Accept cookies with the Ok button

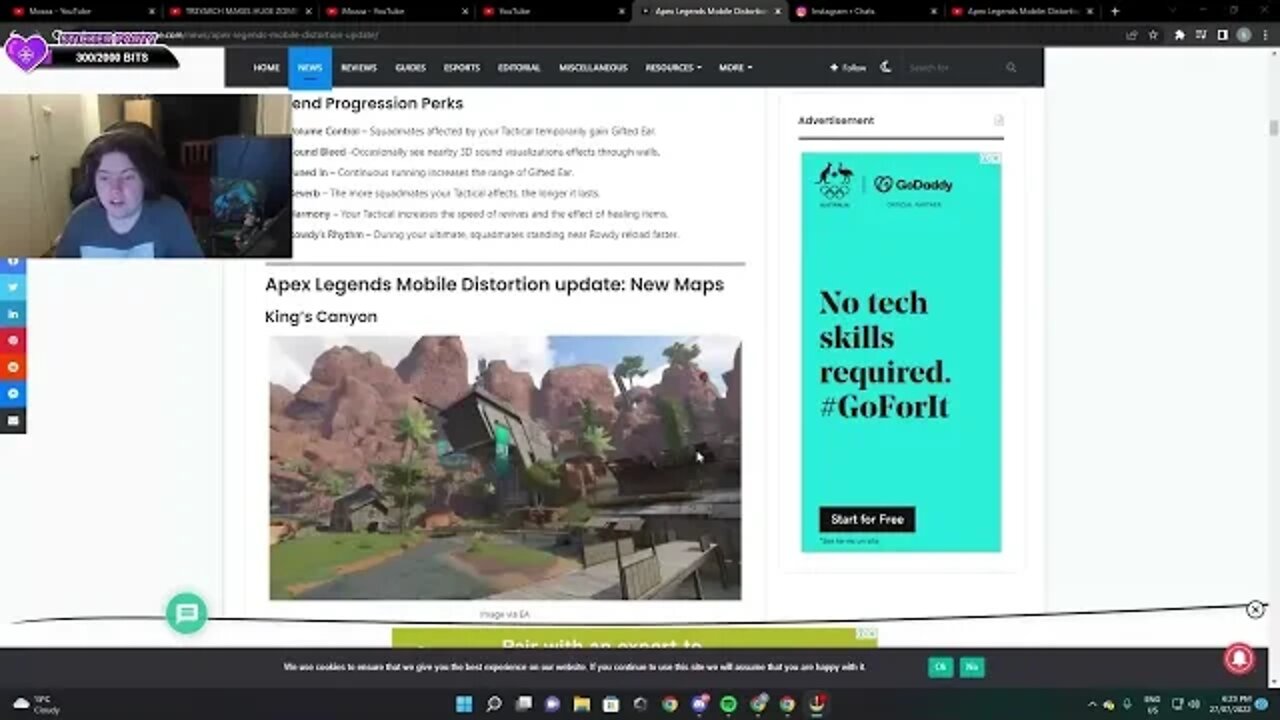[x=940, y=667]
